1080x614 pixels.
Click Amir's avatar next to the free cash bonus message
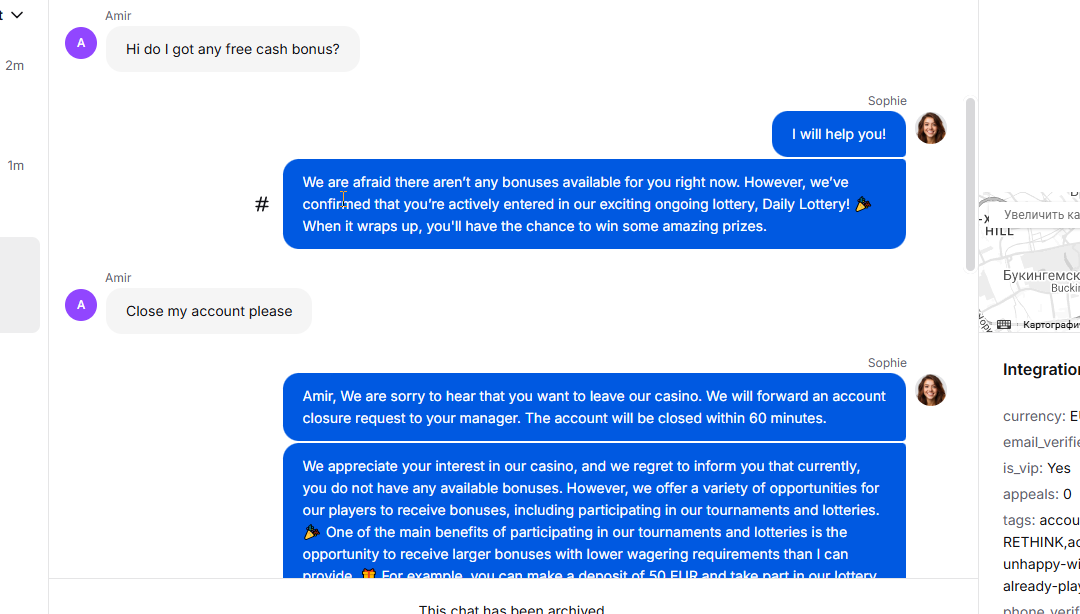coord(81,43)
